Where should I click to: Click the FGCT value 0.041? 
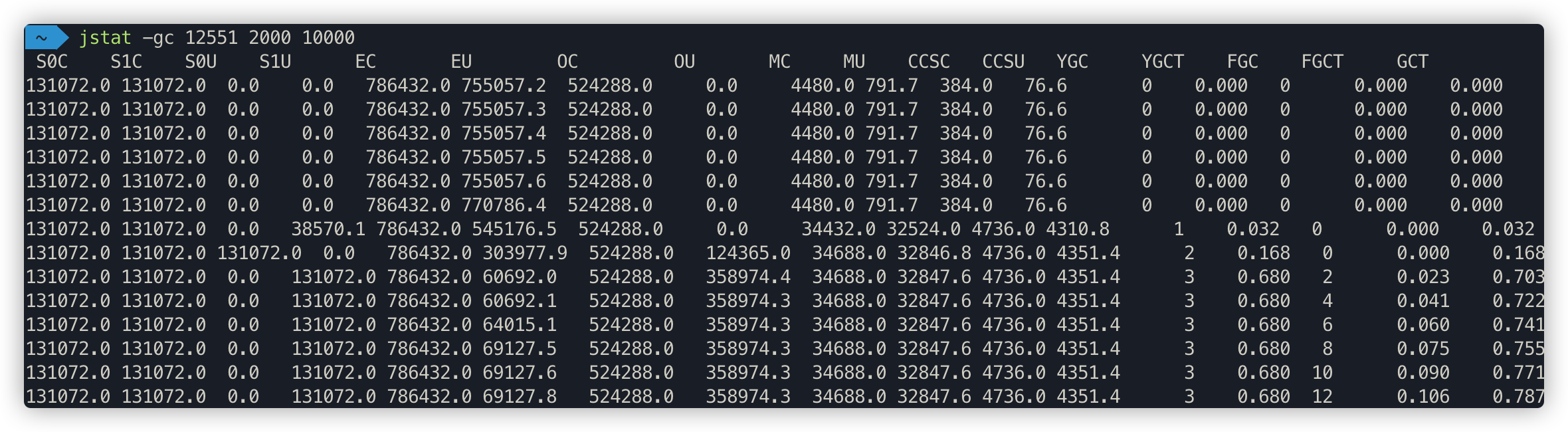click(x=1423, y=301)
